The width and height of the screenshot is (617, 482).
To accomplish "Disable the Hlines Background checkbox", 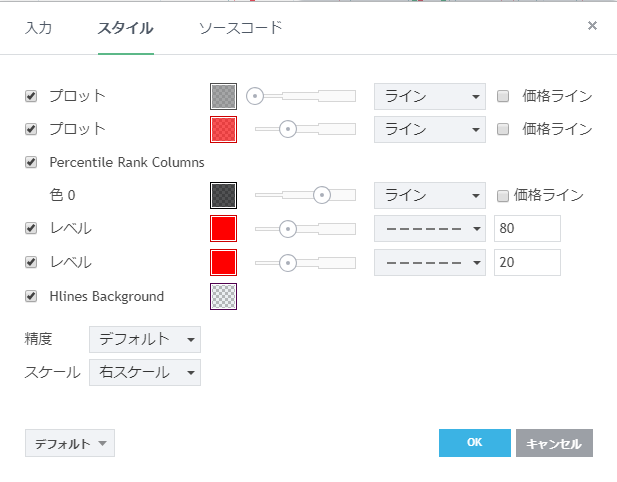I will point(31,296).
